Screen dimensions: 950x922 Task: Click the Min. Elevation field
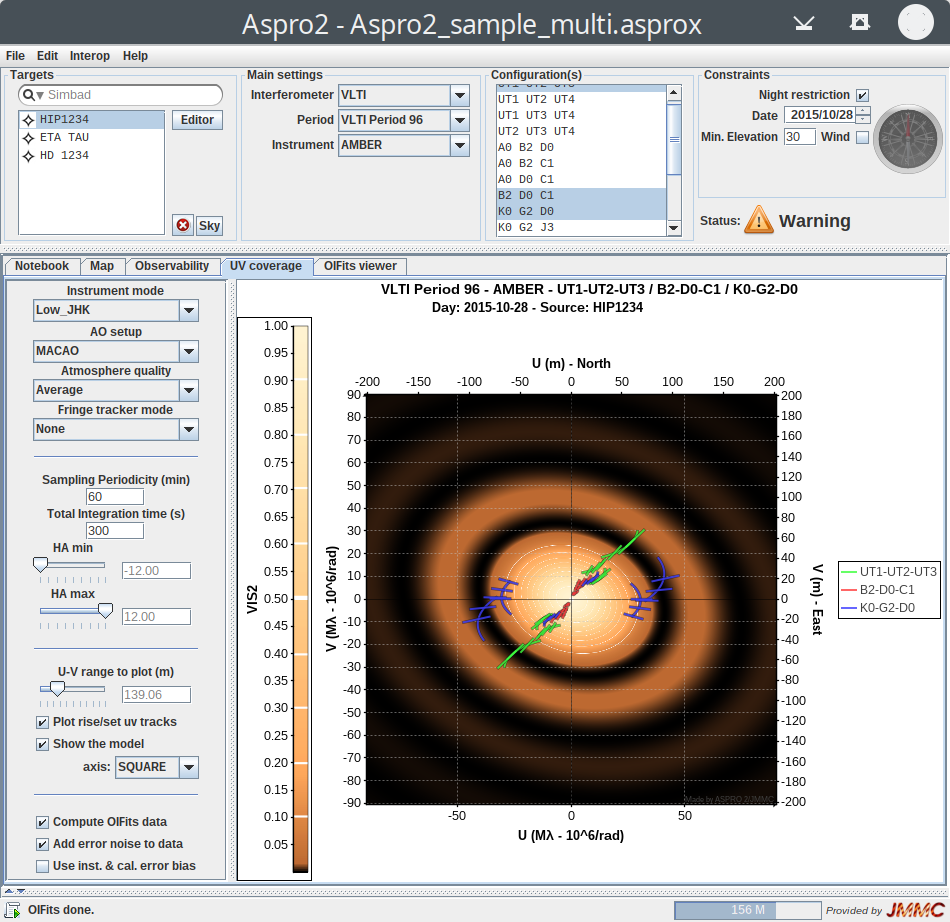(799, 137)
